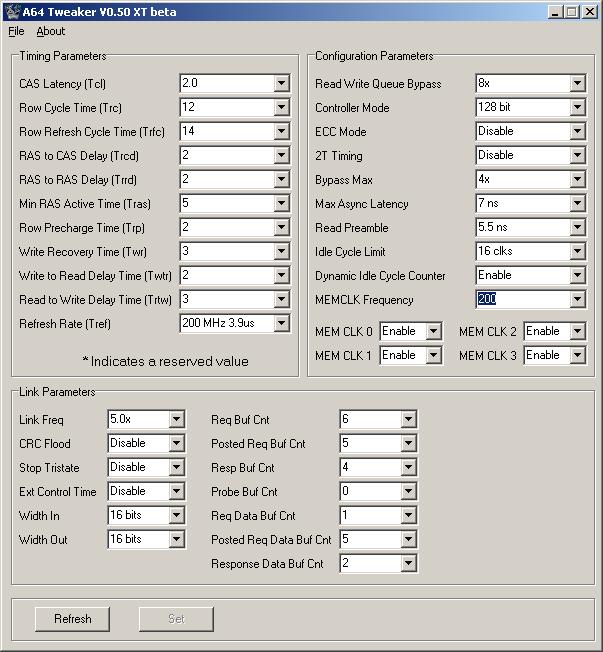Open the Bypass Max dropdown

point(577,180)
